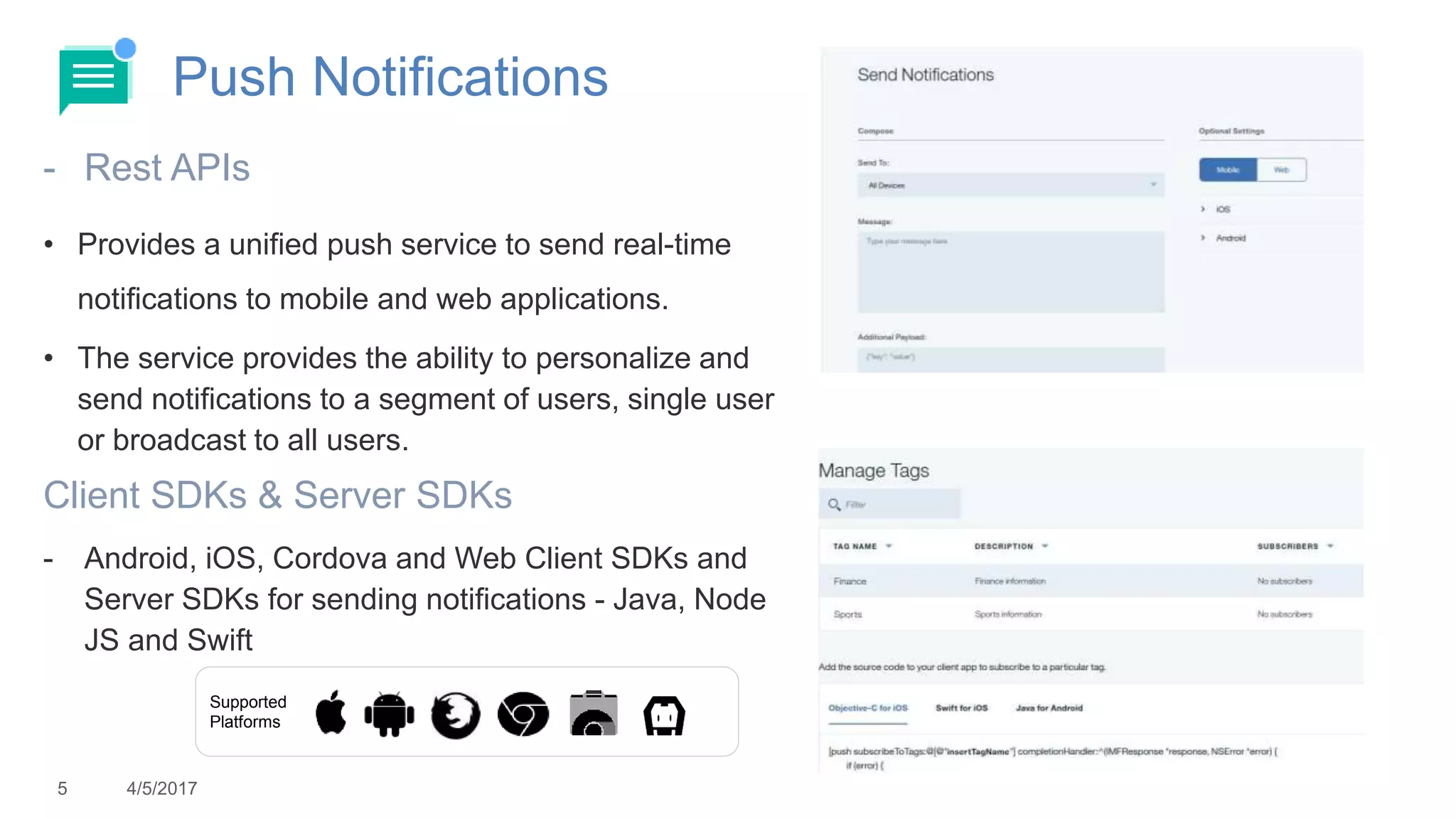
Task: Click 'No subscribers' in the Sports row
Action: 1285,614
